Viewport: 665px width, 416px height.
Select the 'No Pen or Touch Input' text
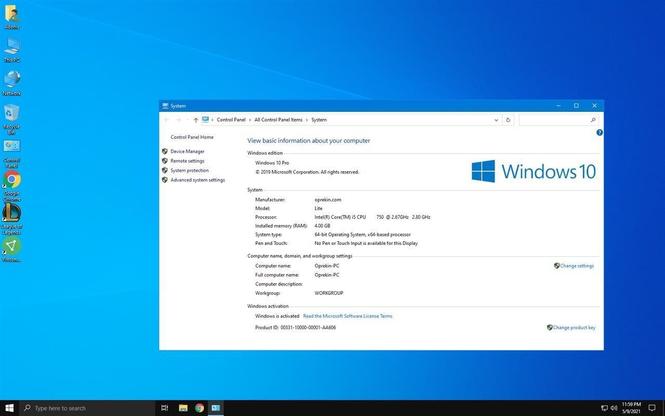tap(366, 243)
